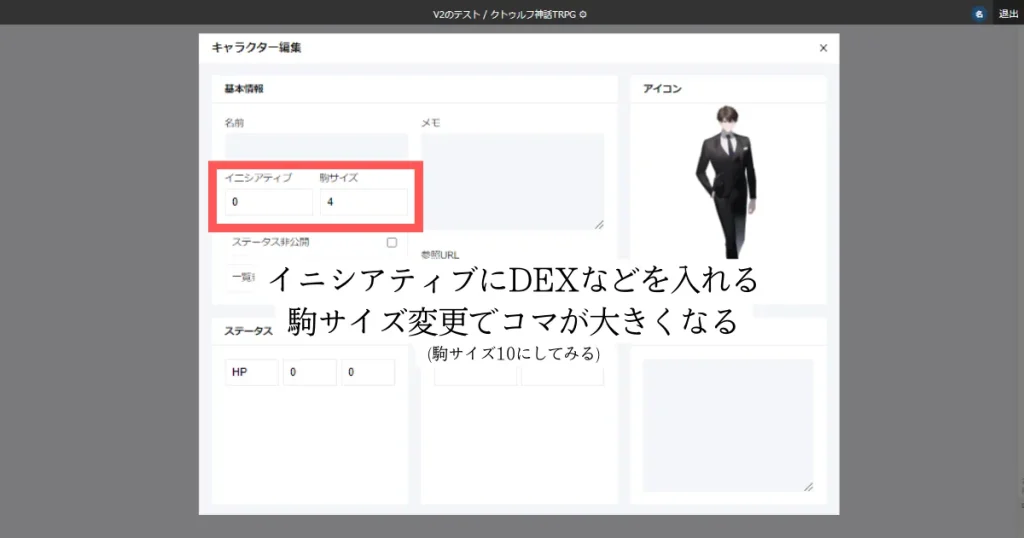1024x538 pixels.
Task: Click the 参照URL label
Action: [440, 255]
